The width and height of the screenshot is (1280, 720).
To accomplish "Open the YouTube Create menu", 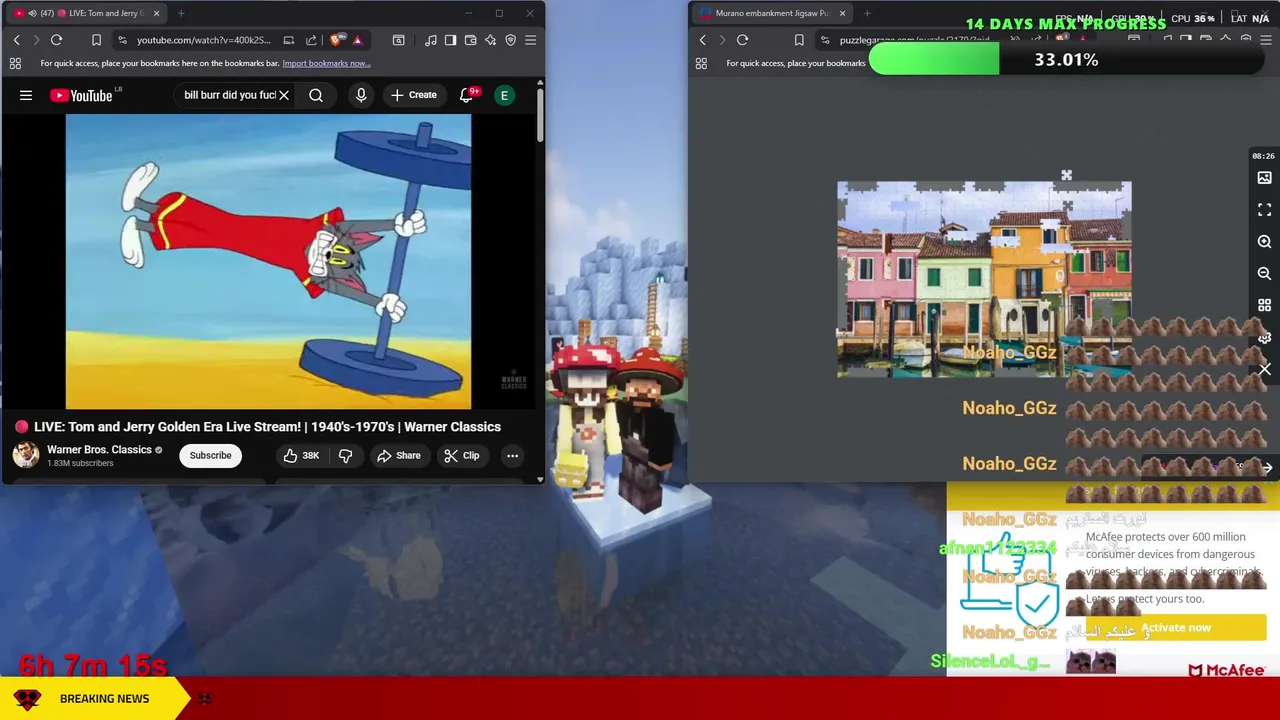I will (x=414, y=95).
